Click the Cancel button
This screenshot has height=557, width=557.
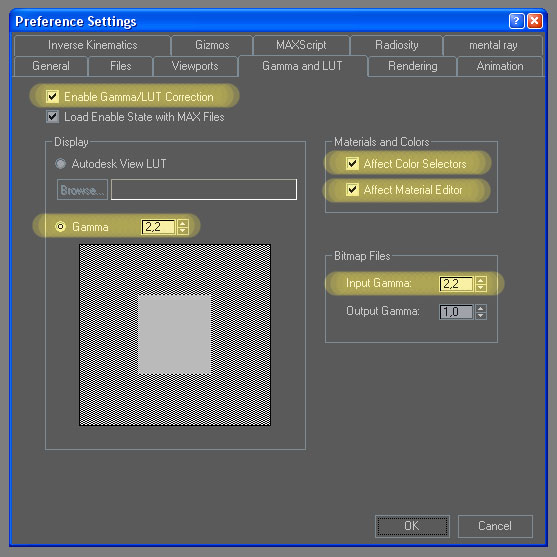coord(495,526)
